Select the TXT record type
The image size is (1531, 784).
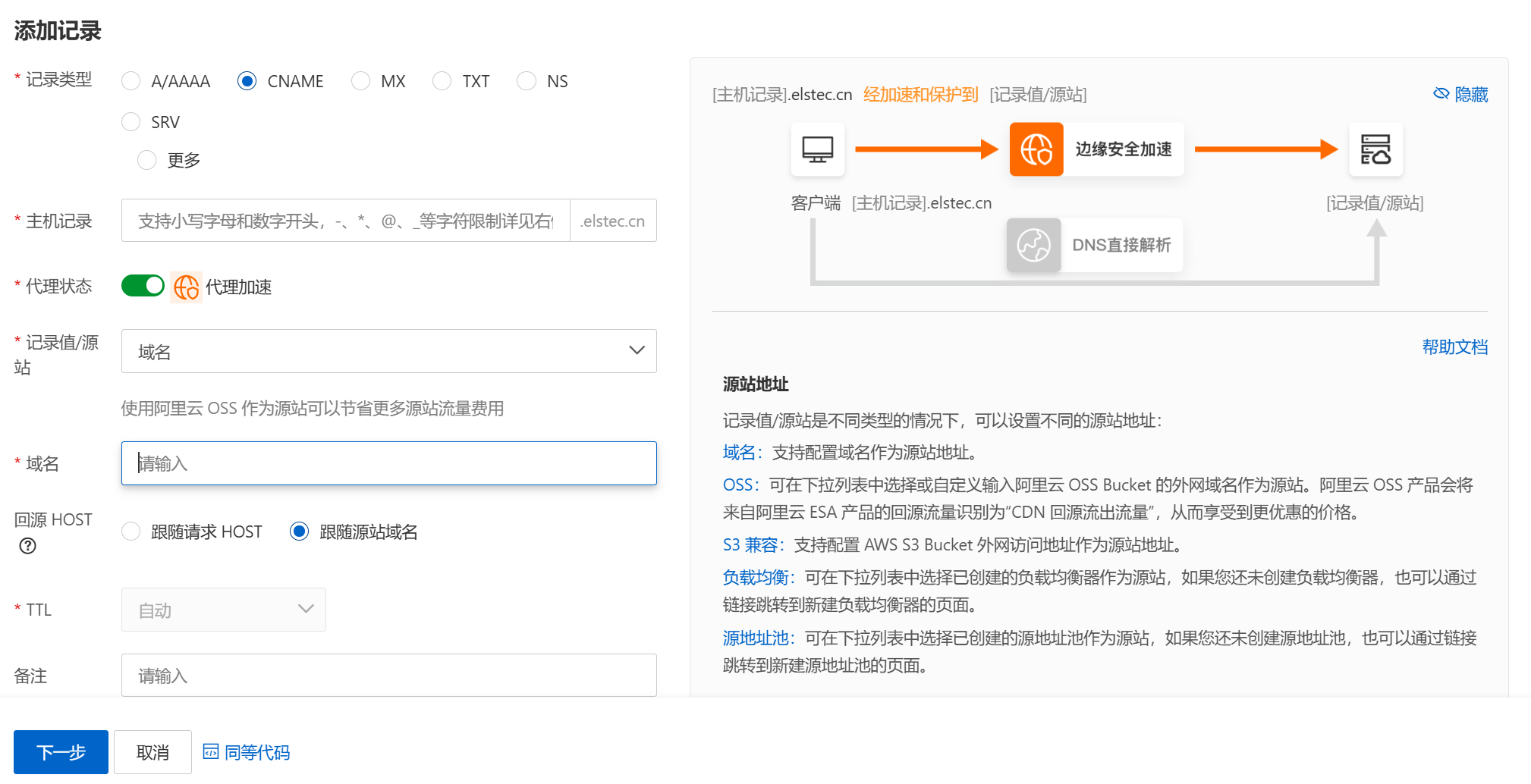pos(442,81)
